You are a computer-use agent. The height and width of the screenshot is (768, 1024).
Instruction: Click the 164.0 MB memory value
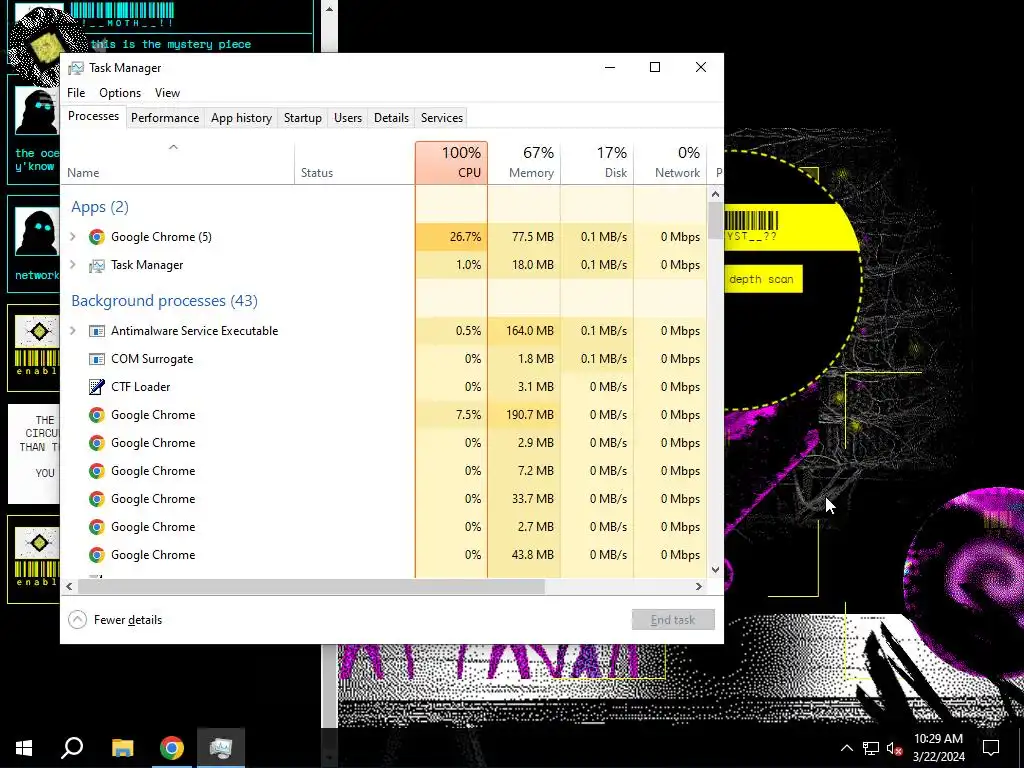click(x=530, y=331)
